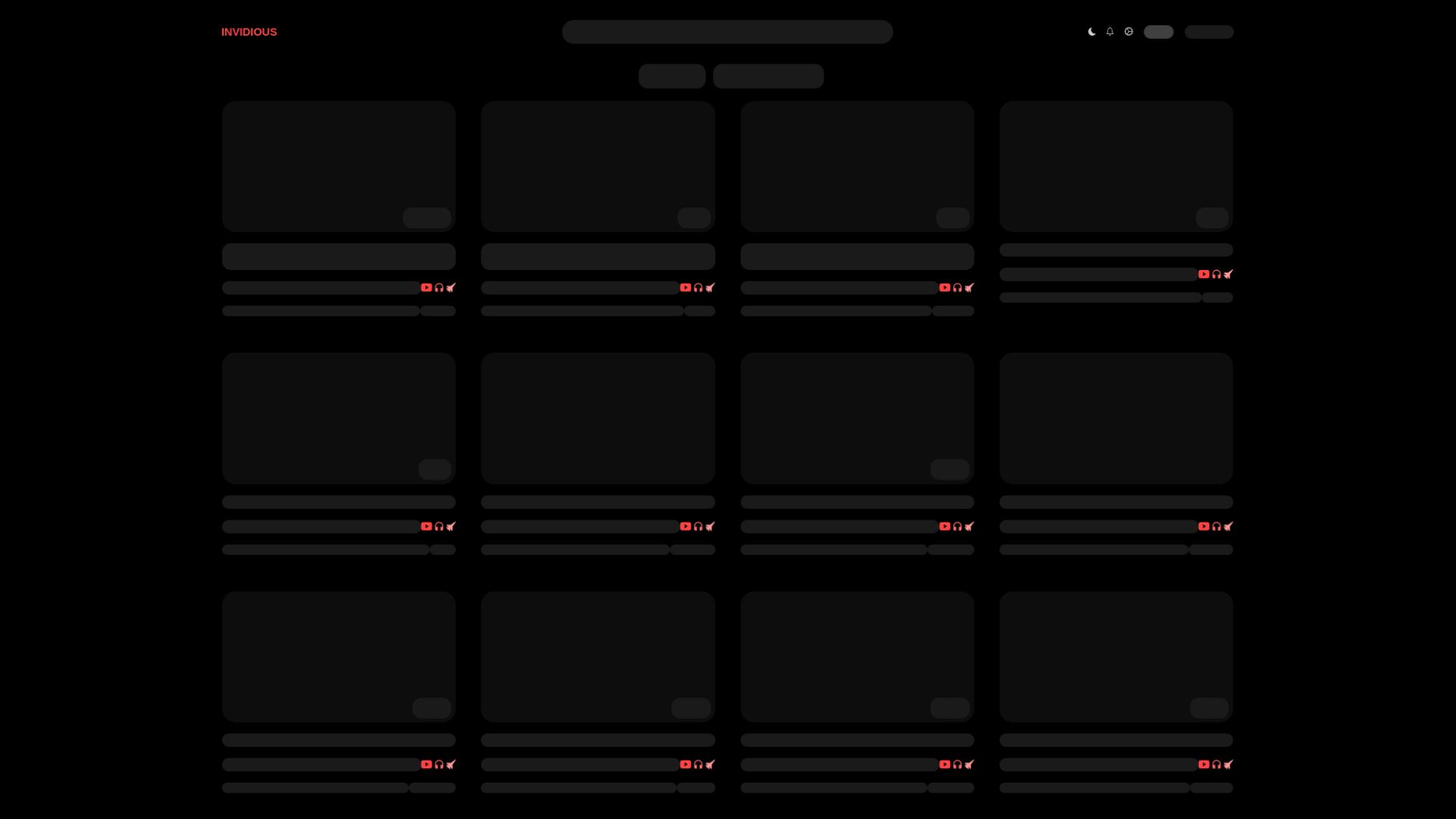This screenshot has height=819, width=1456.
Task: Click the save icon on last row fourth video
Action: coord(1228,764)
